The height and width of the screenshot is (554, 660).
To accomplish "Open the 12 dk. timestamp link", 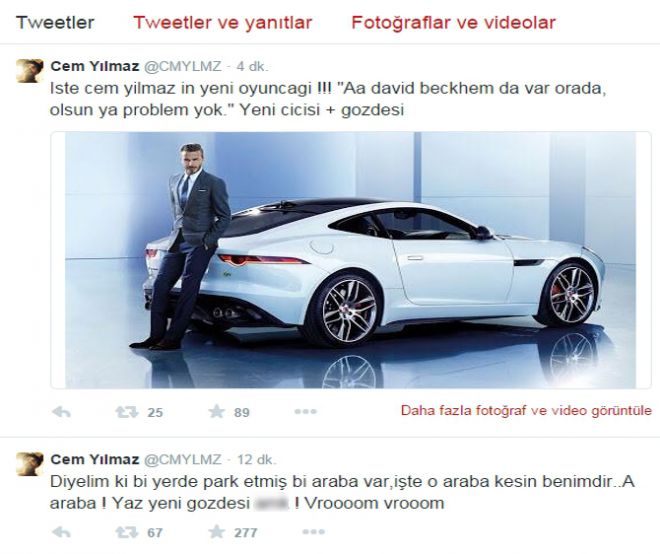I will point(256,459).
